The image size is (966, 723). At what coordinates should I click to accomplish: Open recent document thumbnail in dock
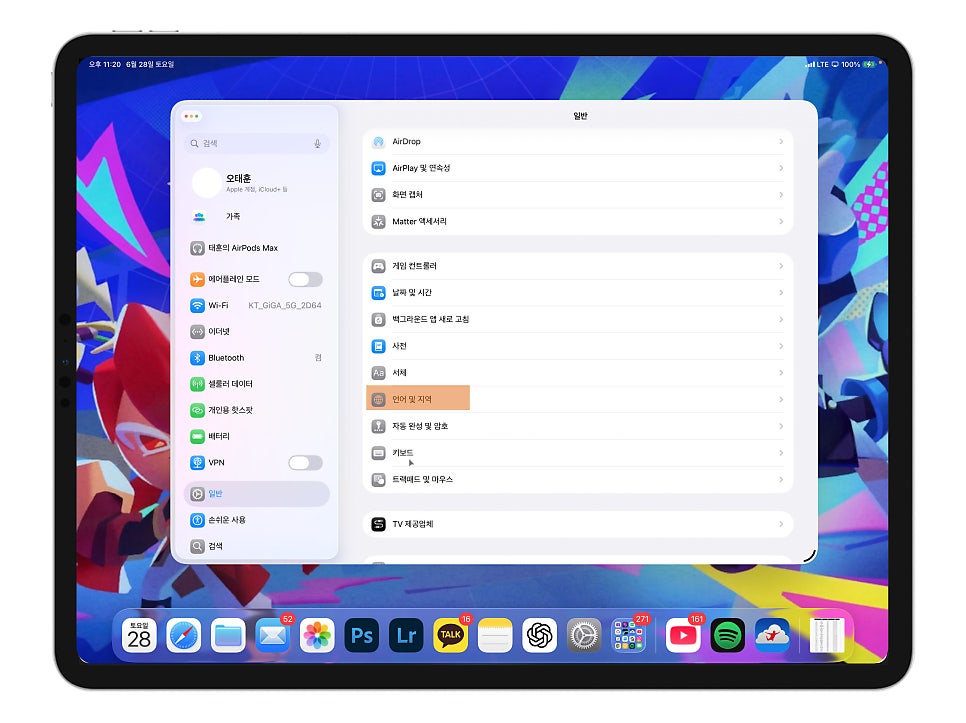tap(826, 636)
